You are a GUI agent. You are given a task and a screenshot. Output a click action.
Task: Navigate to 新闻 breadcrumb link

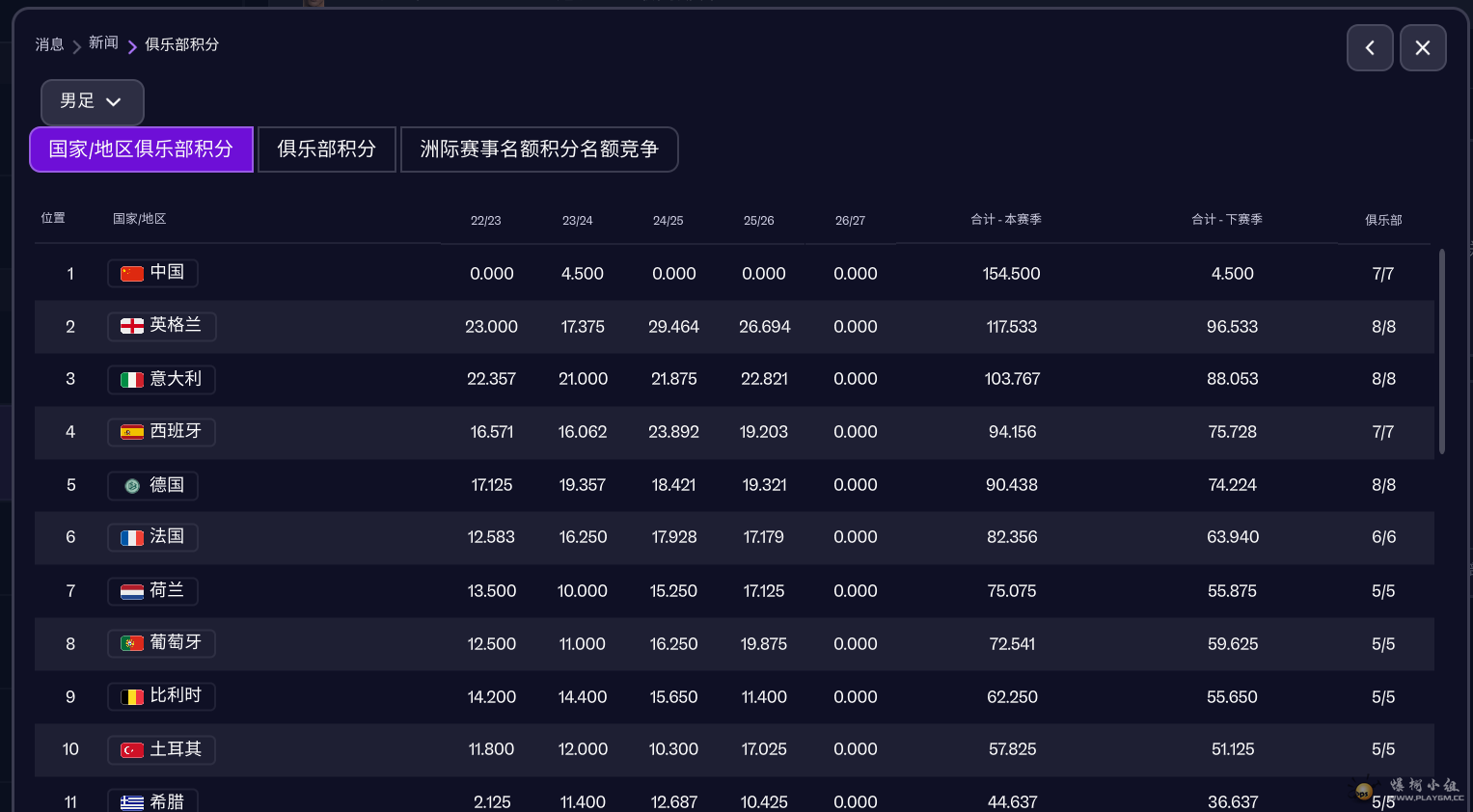coord(103,43)
